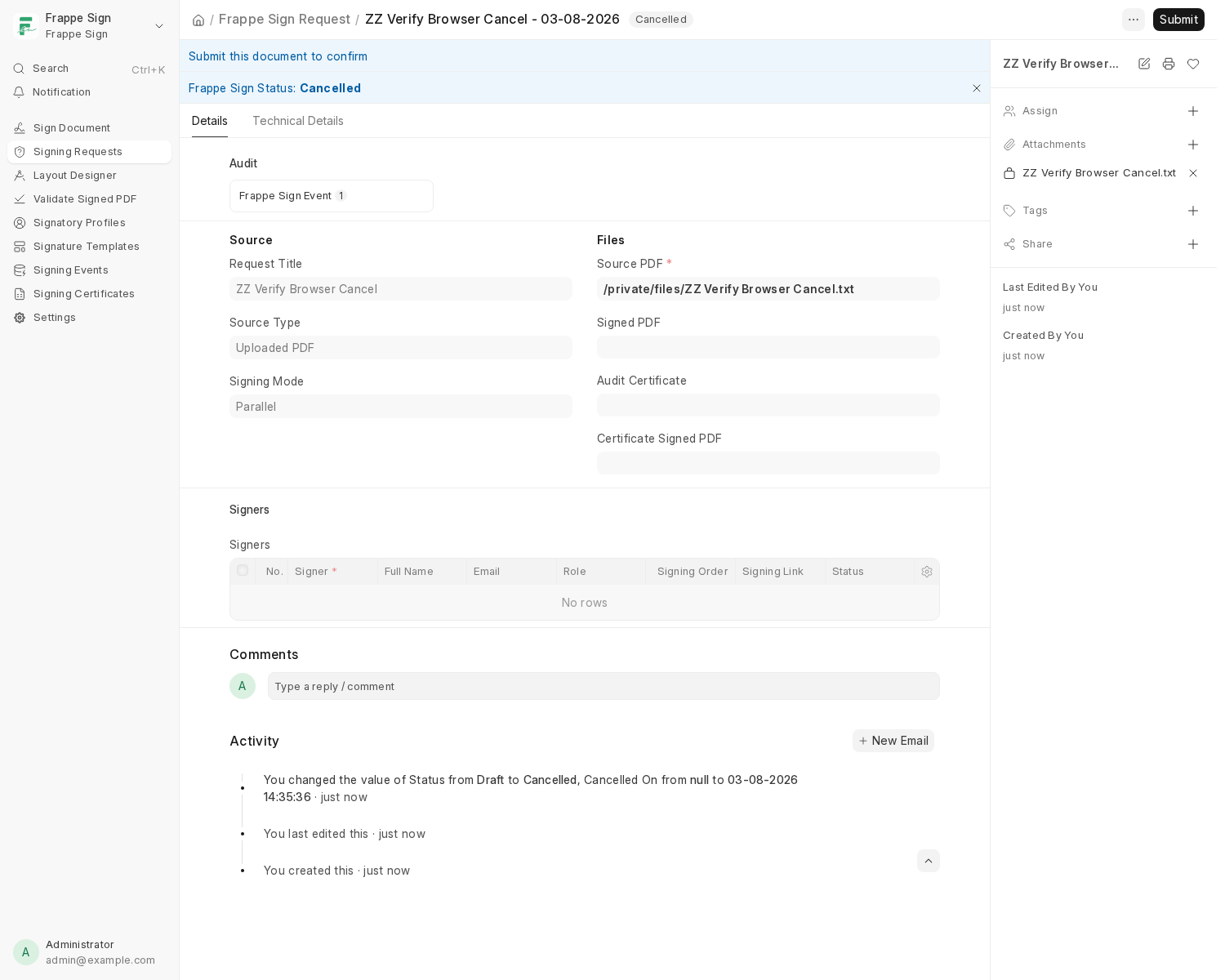Click the Request Title field

401,289
